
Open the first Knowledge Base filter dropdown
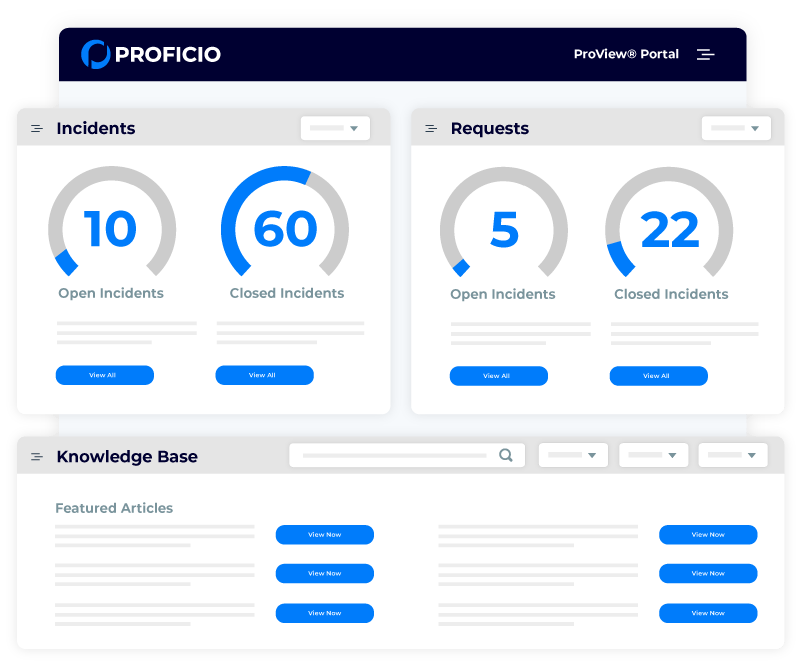click(573, 456)
